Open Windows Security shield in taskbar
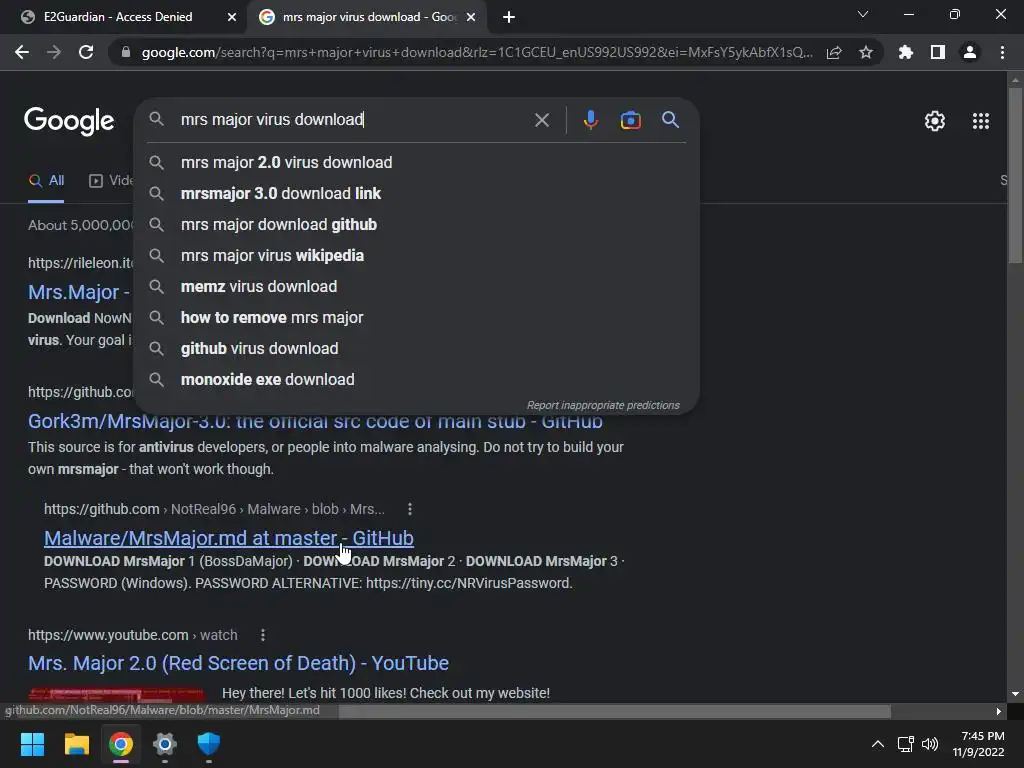Screen dimensions: 1024x768 tap(209, 744)
